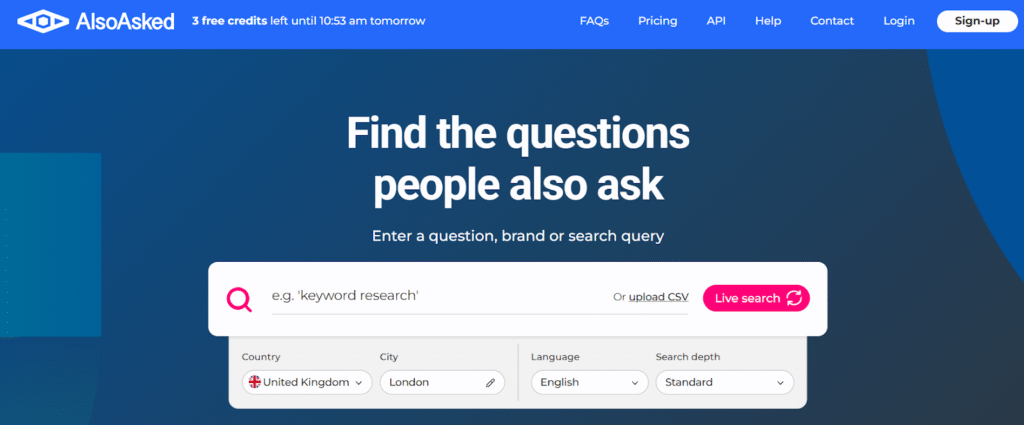The height and width of the screenshot is (425, 1024).
Task: Select API in the navigation bar
Action: (x=716, y=21)
